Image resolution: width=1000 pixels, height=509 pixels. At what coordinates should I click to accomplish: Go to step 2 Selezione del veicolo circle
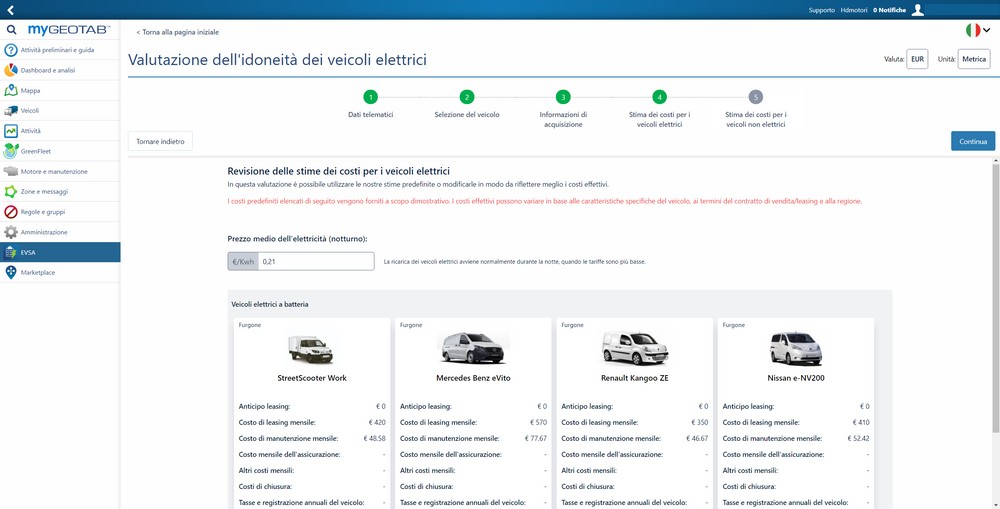tap(467, 97)
